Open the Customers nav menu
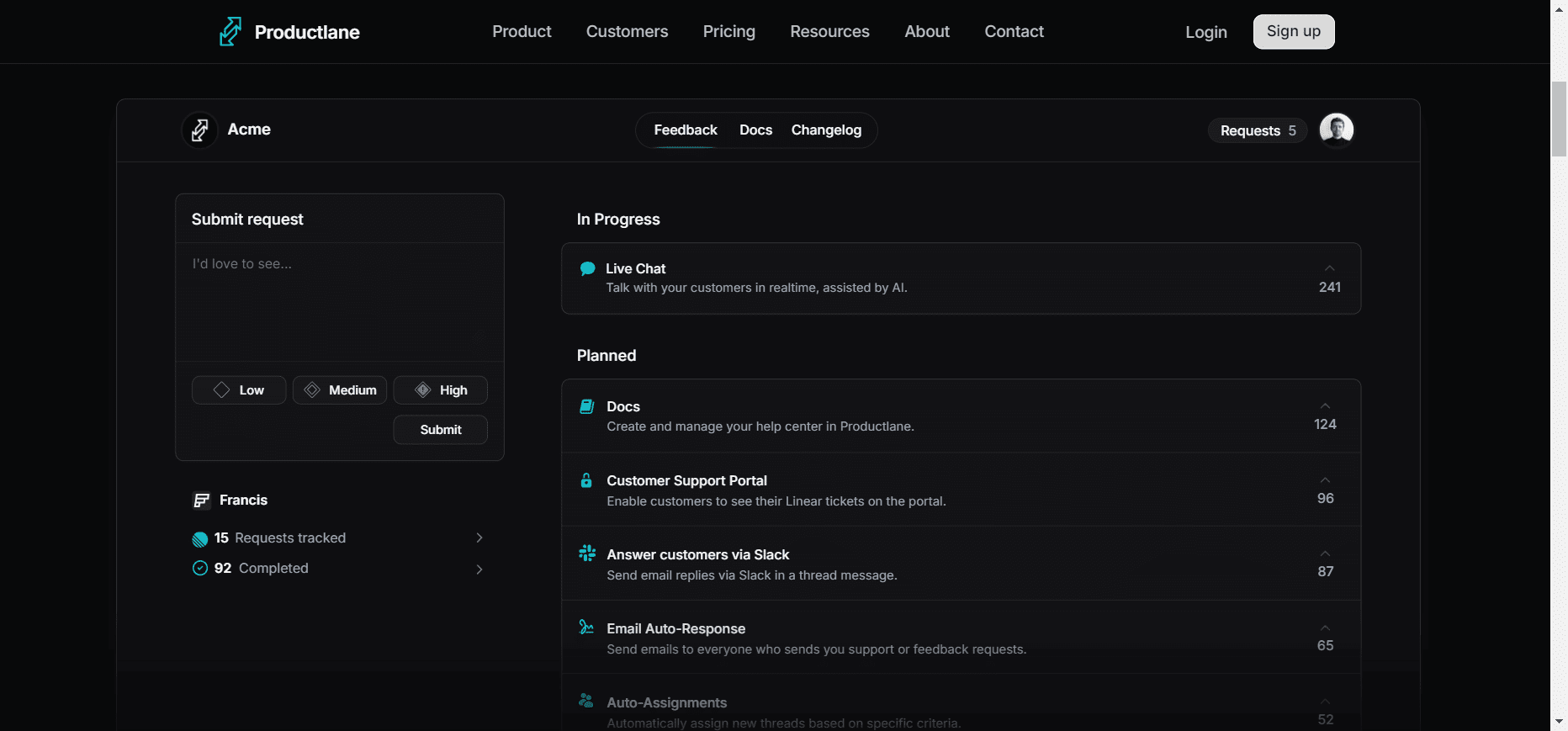The image size is (1568, 731). [x=627, y=32]
